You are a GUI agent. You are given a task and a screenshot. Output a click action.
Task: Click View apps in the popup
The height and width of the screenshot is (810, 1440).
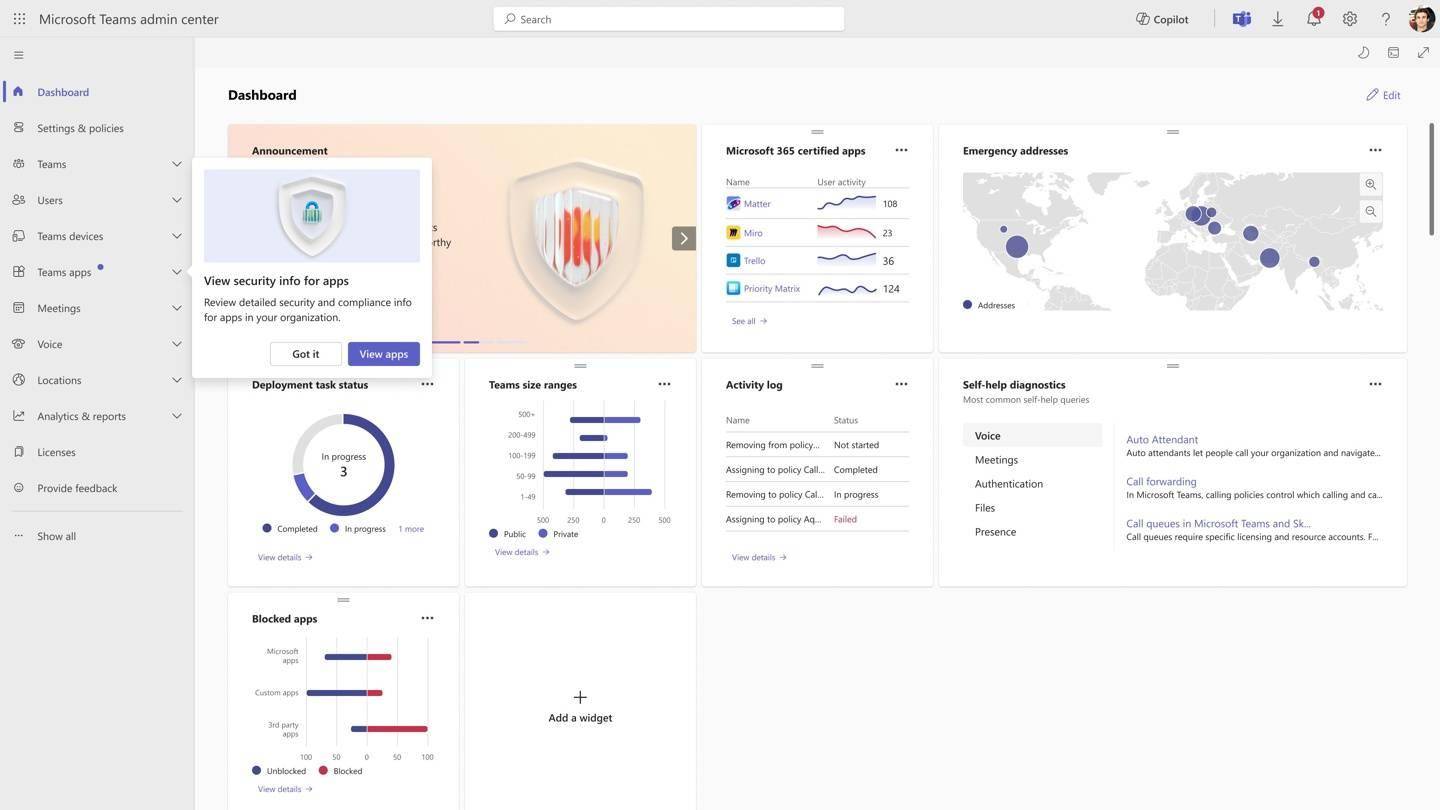[384, 354]
